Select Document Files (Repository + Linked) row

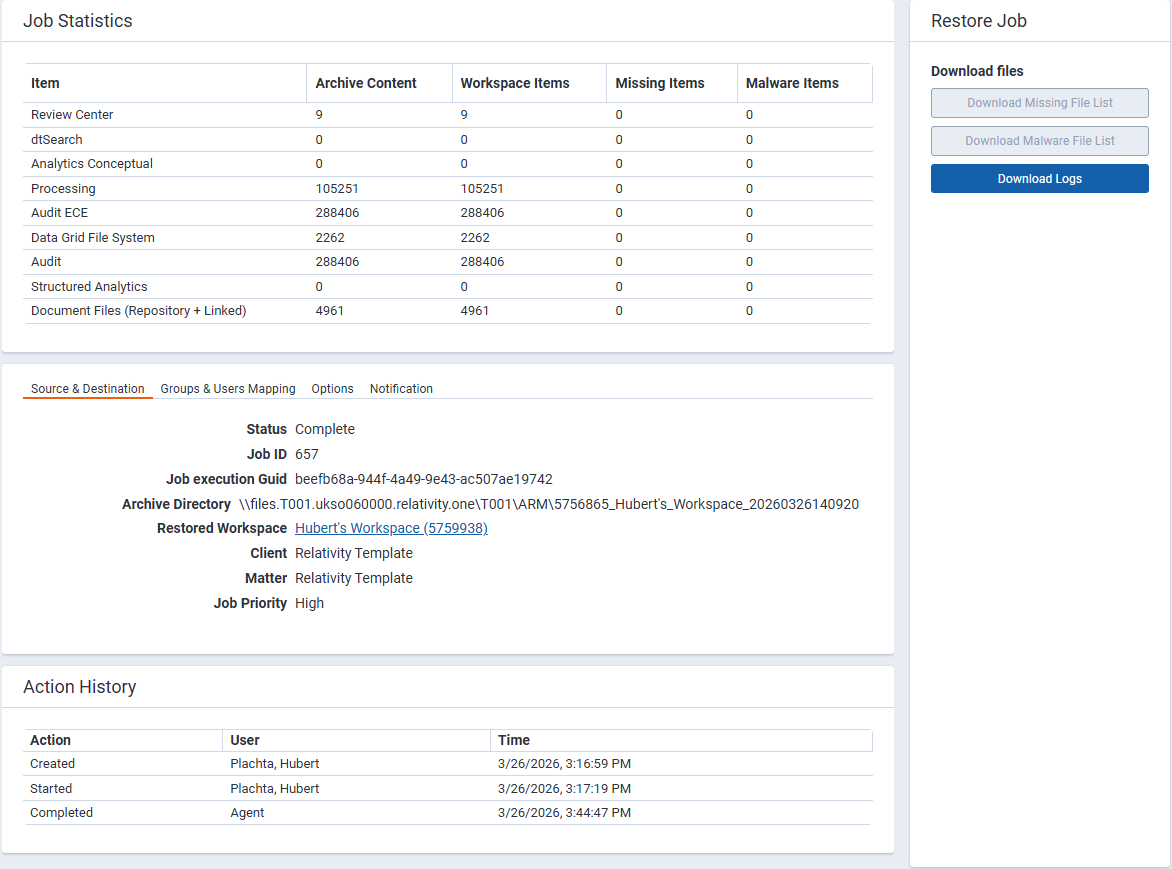[x=448, y=311]
